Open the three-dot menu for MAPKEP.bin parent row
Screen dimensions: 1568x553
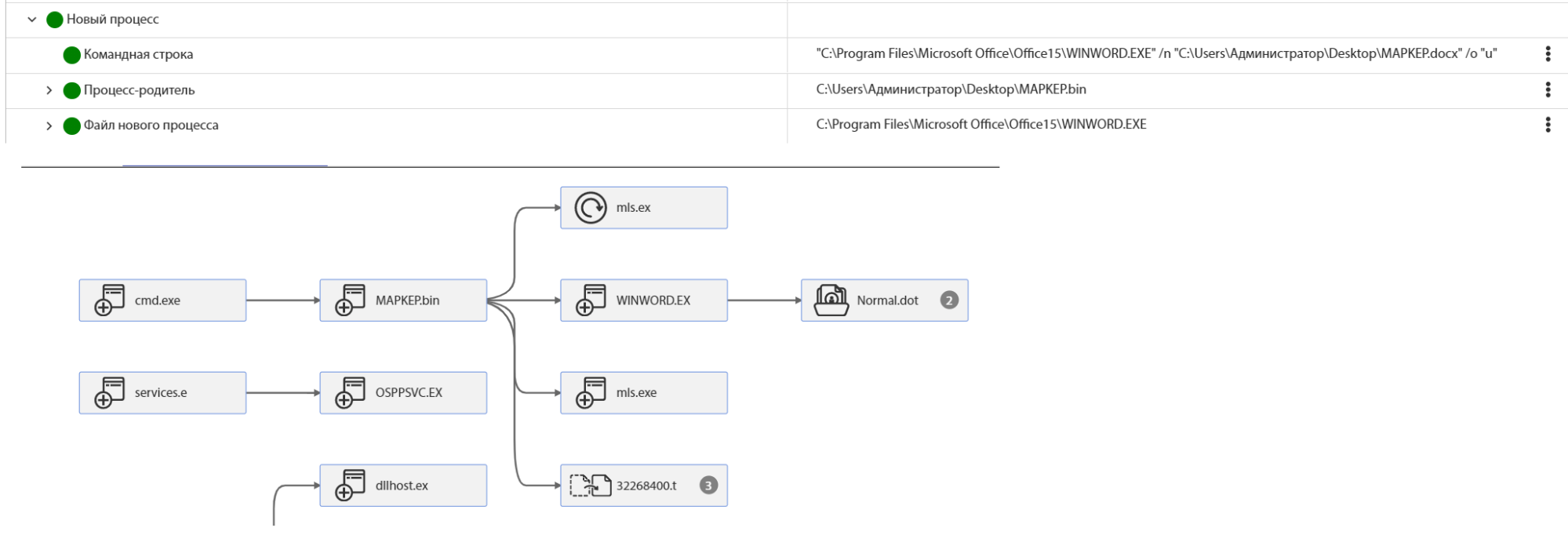pos(1548,89)
